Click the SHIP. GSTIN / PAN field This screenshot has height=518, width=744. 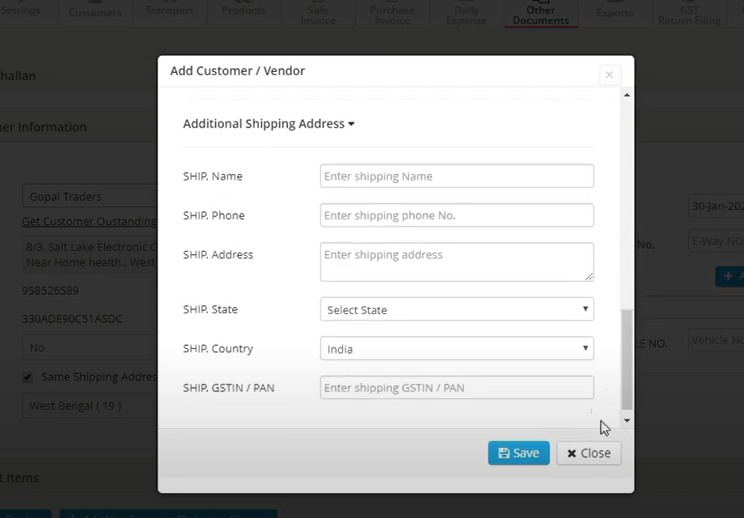tap(456, 388)
